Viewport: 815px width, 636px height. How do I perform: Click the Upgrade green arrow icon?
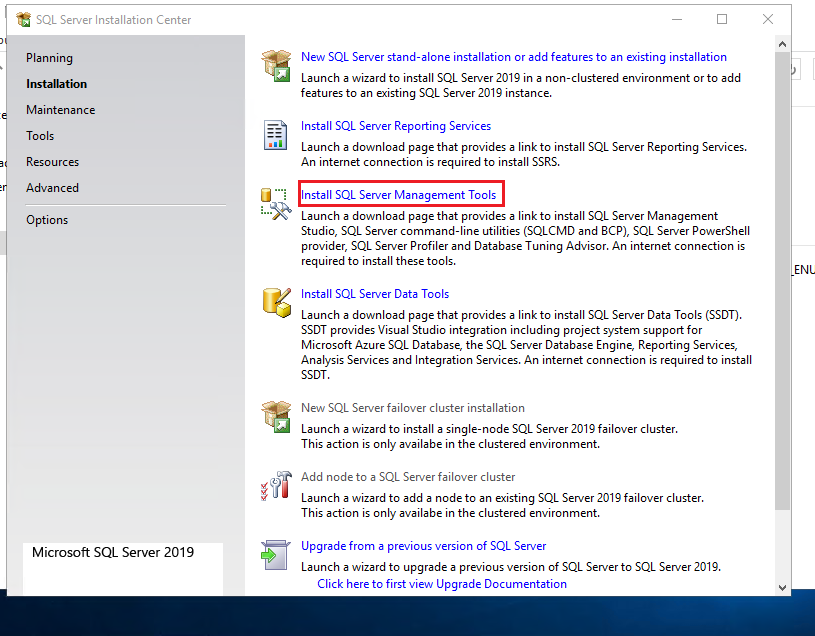(275, 555)
